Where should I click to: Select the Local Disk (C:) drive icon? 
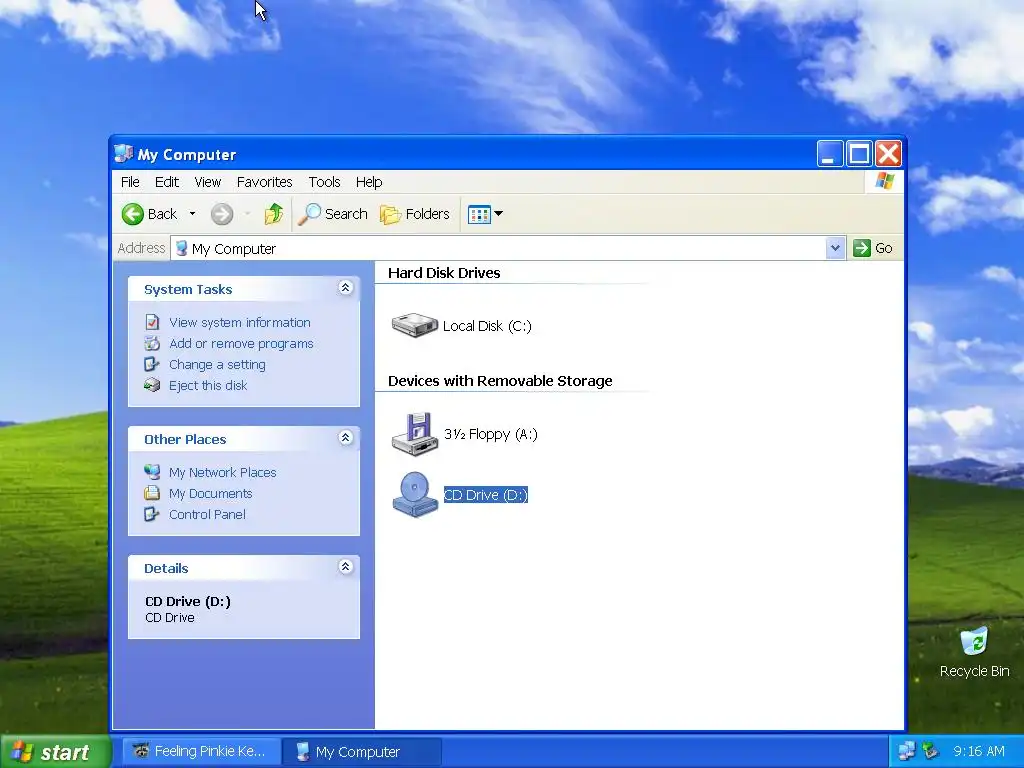[x=415, y=325]
